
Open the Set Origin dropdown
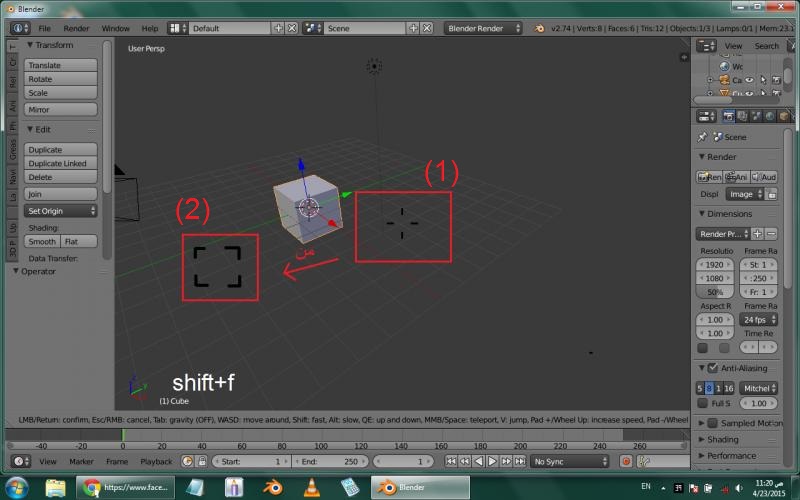[x=61, y=211]
